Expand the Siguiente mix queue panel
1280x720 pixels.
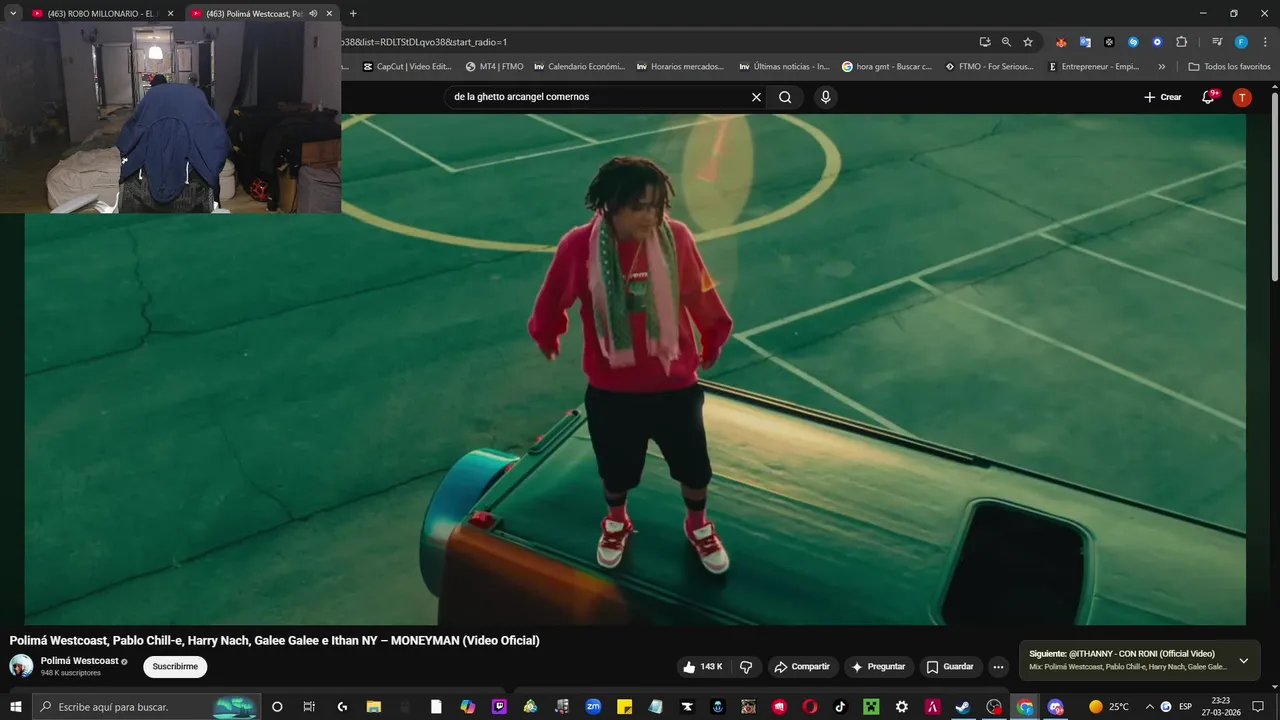[x=1243, y=660]
